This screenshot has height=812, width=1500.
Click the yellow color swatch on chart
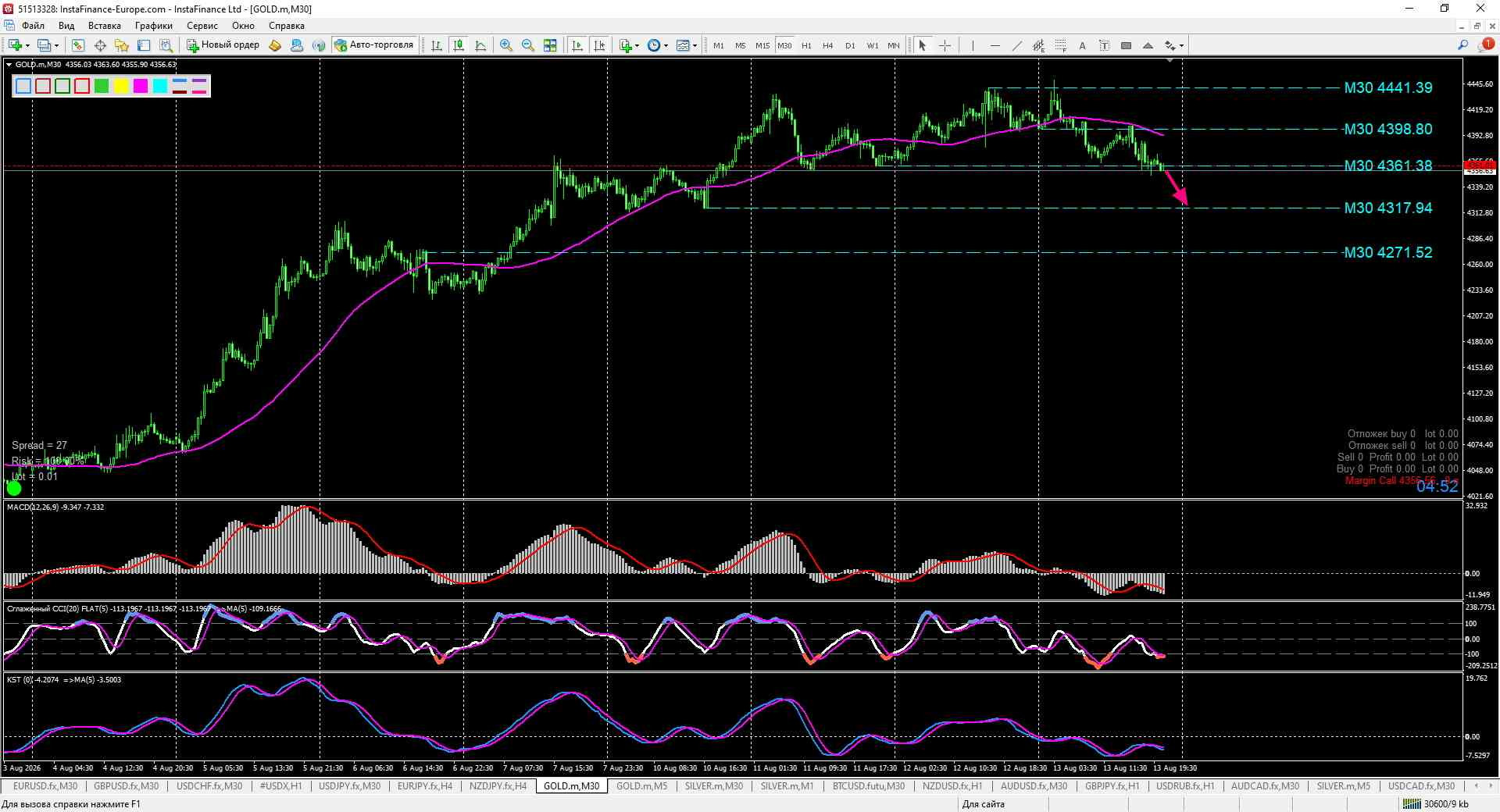coord(121,86)
